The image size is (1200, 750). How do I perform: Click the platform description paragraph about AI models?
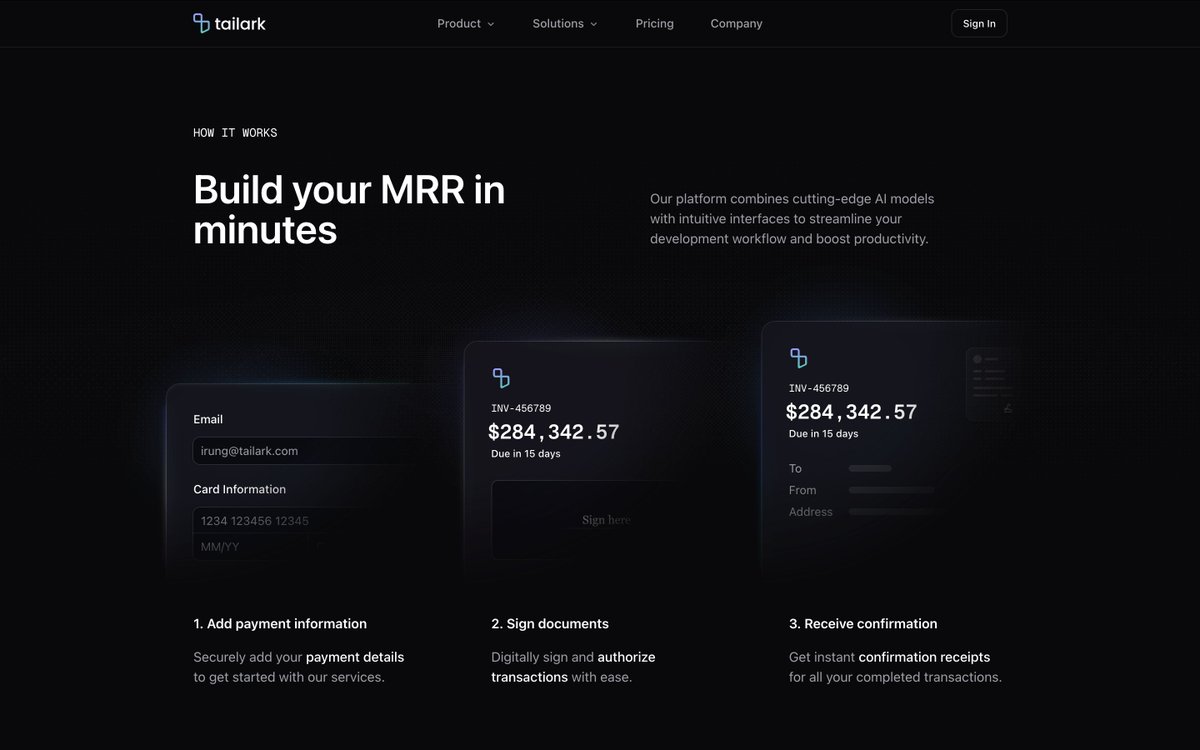(792, 219)
